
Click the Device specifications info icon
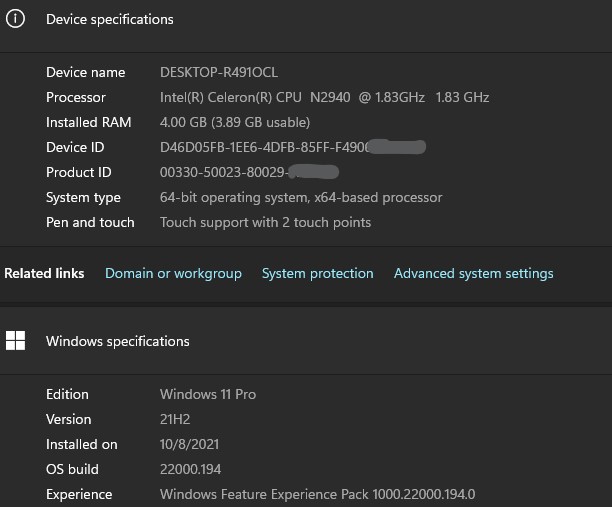15,19
